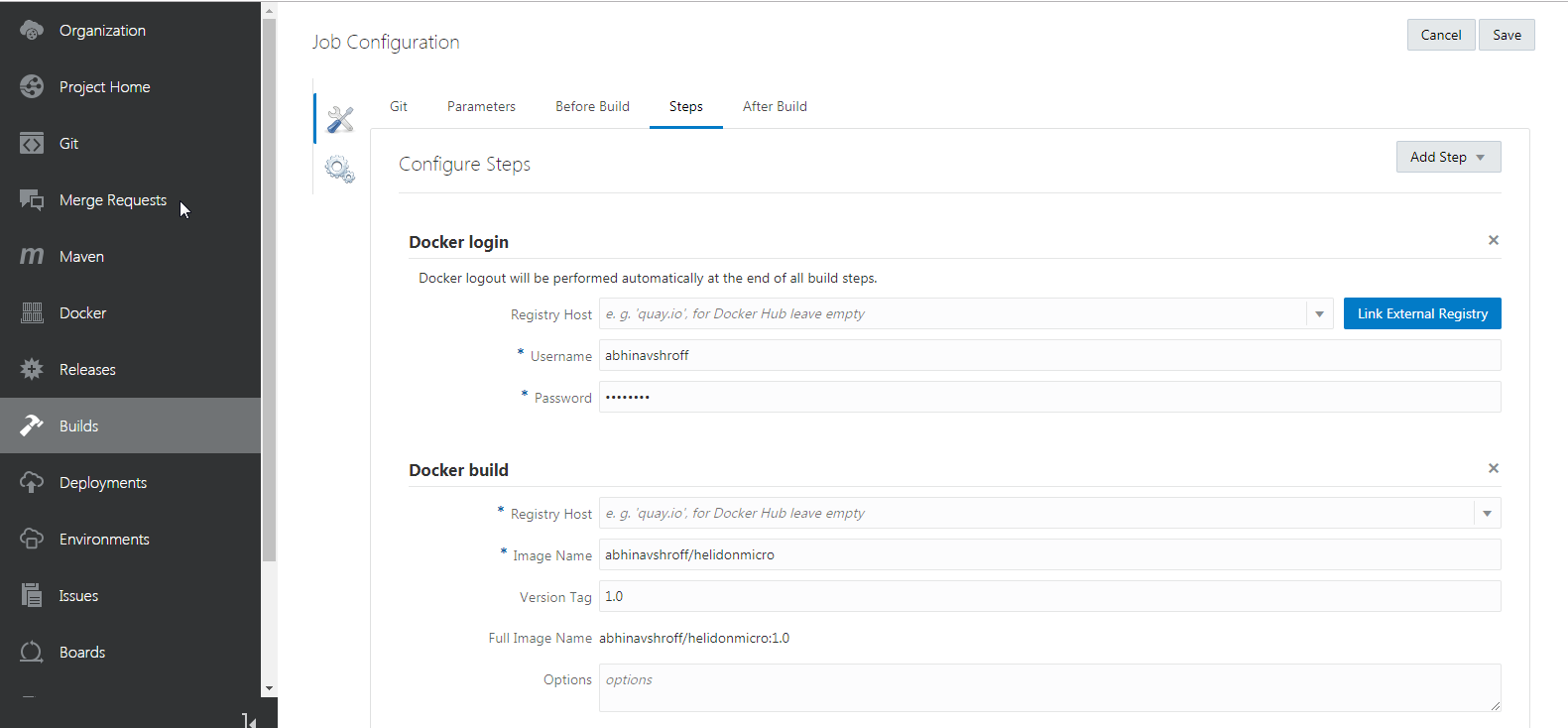Remove the Docker login step
This screenshot has width=1568, height=728.
1494,240
